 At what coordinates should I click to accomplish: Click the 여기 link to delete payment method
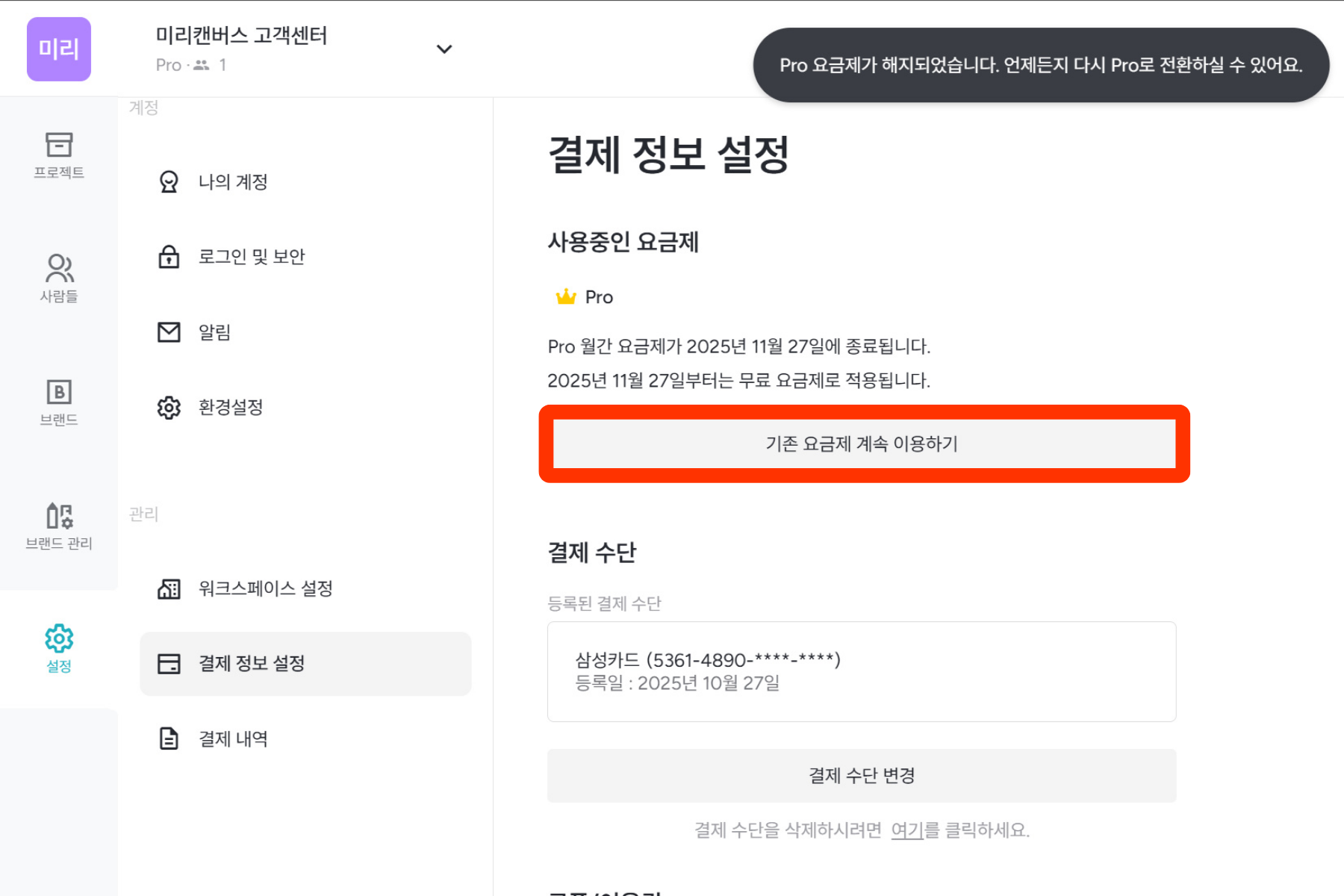[x=907, y=830]
